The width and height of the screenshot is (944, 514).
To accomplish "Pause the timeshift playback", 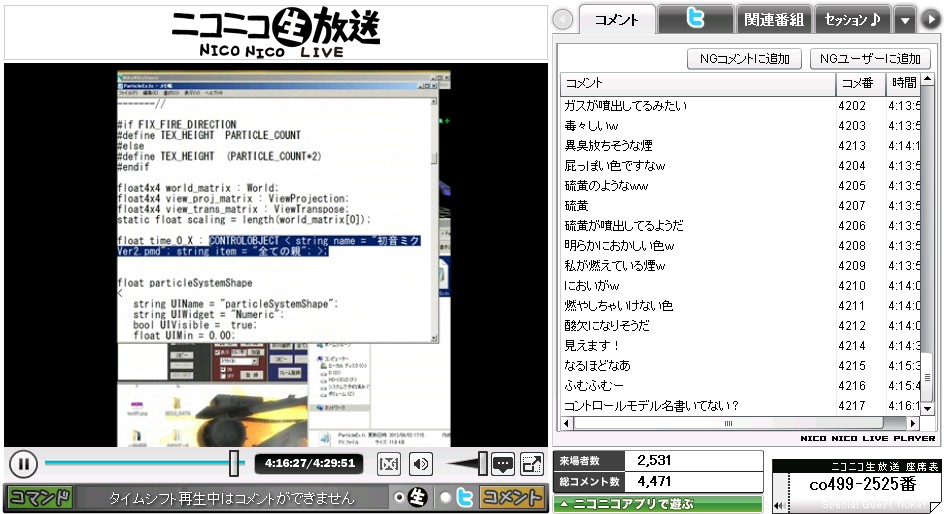I will 23,464.
